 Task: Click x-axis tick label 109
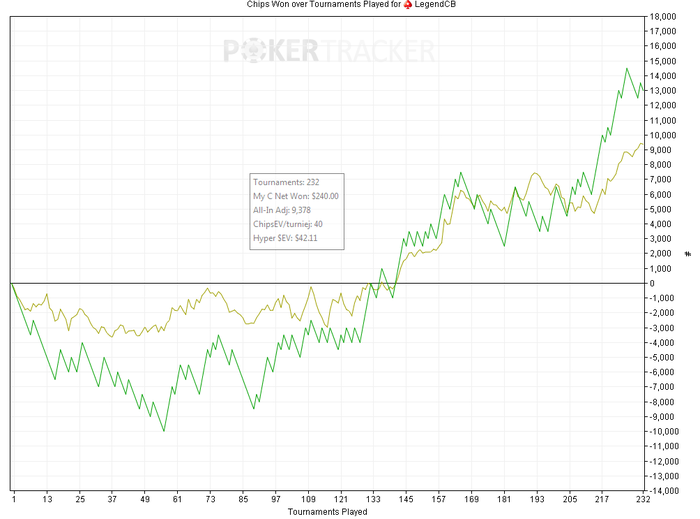pyautogui.click(x=308, y=499)
